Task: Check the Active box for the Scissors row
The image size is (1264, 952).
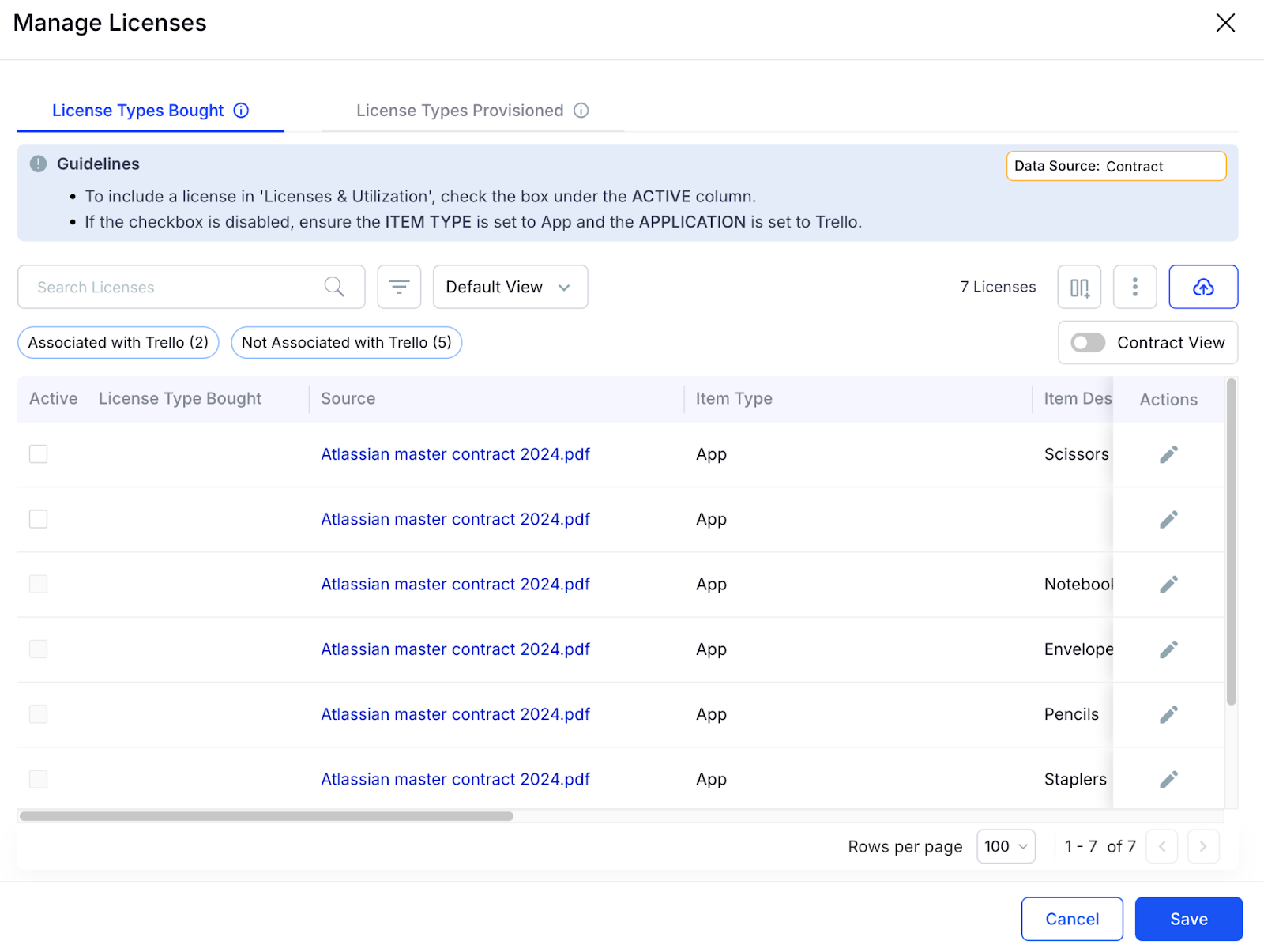Action: tap(38, 454)
